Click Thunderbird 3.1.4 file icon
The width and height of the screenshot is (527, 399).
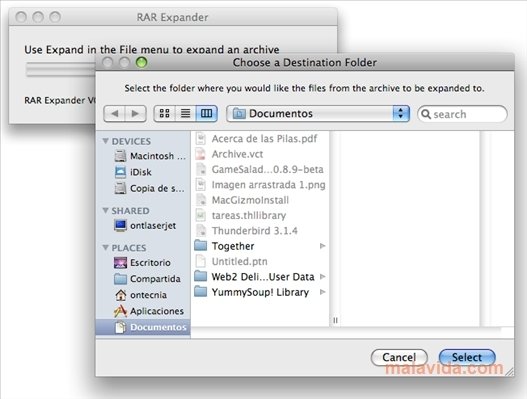[x=201, y=231]
